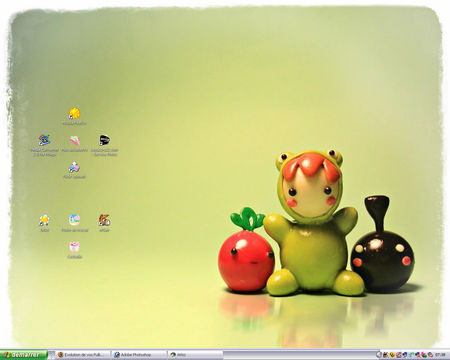
Task: Switch to the Adobe Photoshop taskbar window
Action: point(139,355)
